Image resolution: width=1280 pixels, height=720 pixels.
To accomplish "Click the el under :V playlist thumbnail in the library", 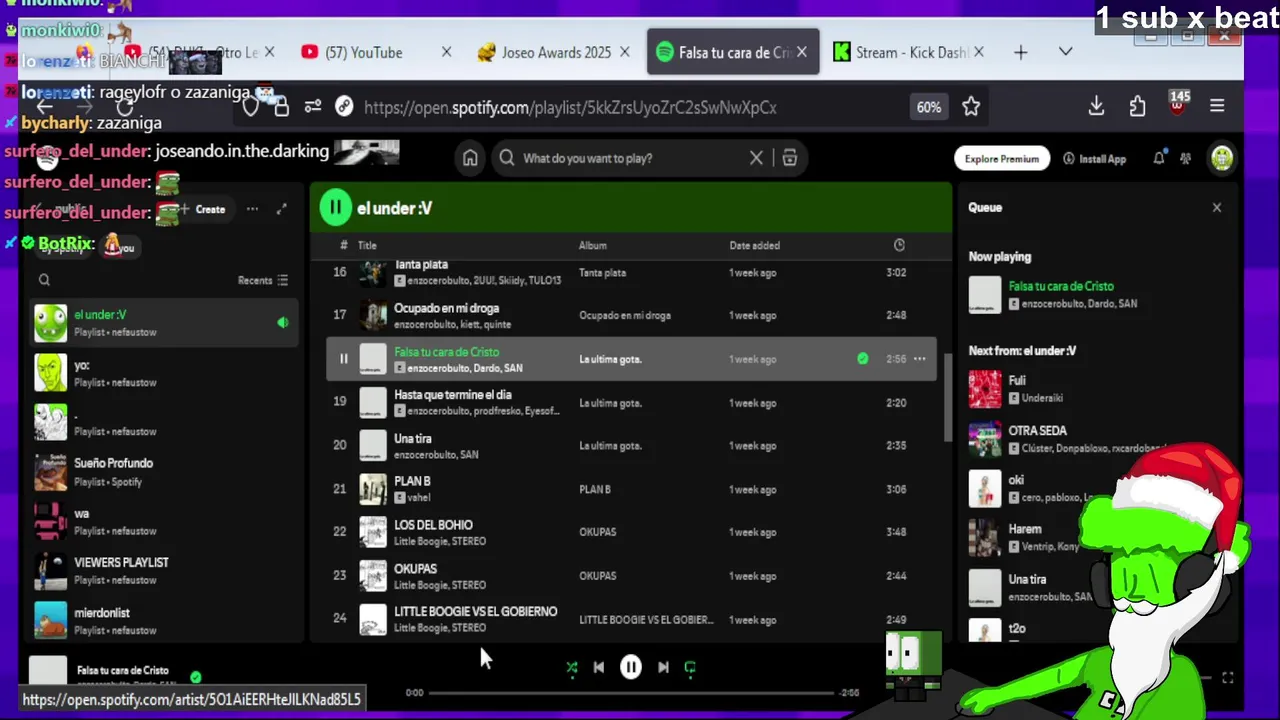I will [50, 323].
